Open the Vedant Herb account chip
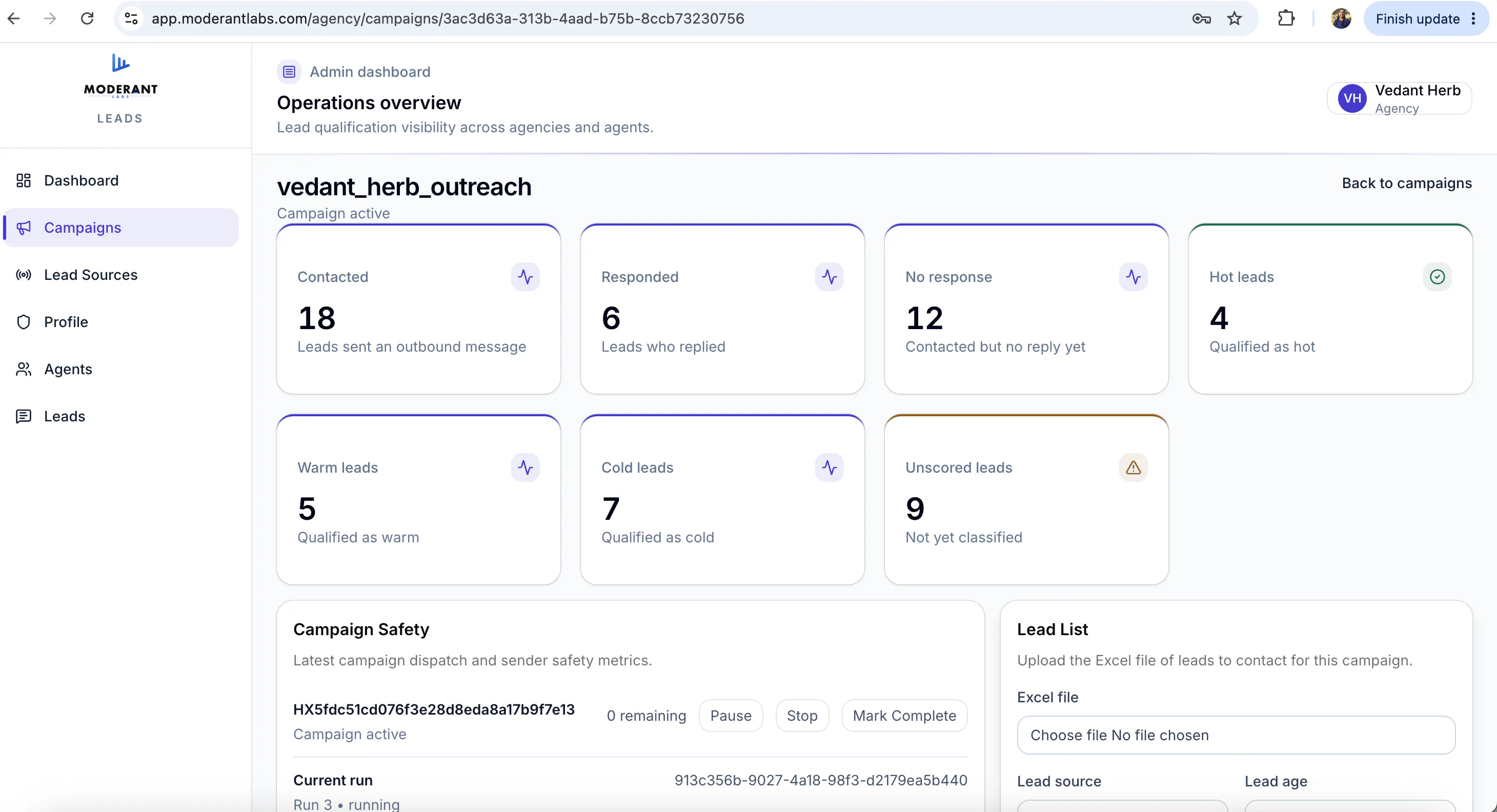The width and height of the screenshot is (1497, 812). point(1399,99)
